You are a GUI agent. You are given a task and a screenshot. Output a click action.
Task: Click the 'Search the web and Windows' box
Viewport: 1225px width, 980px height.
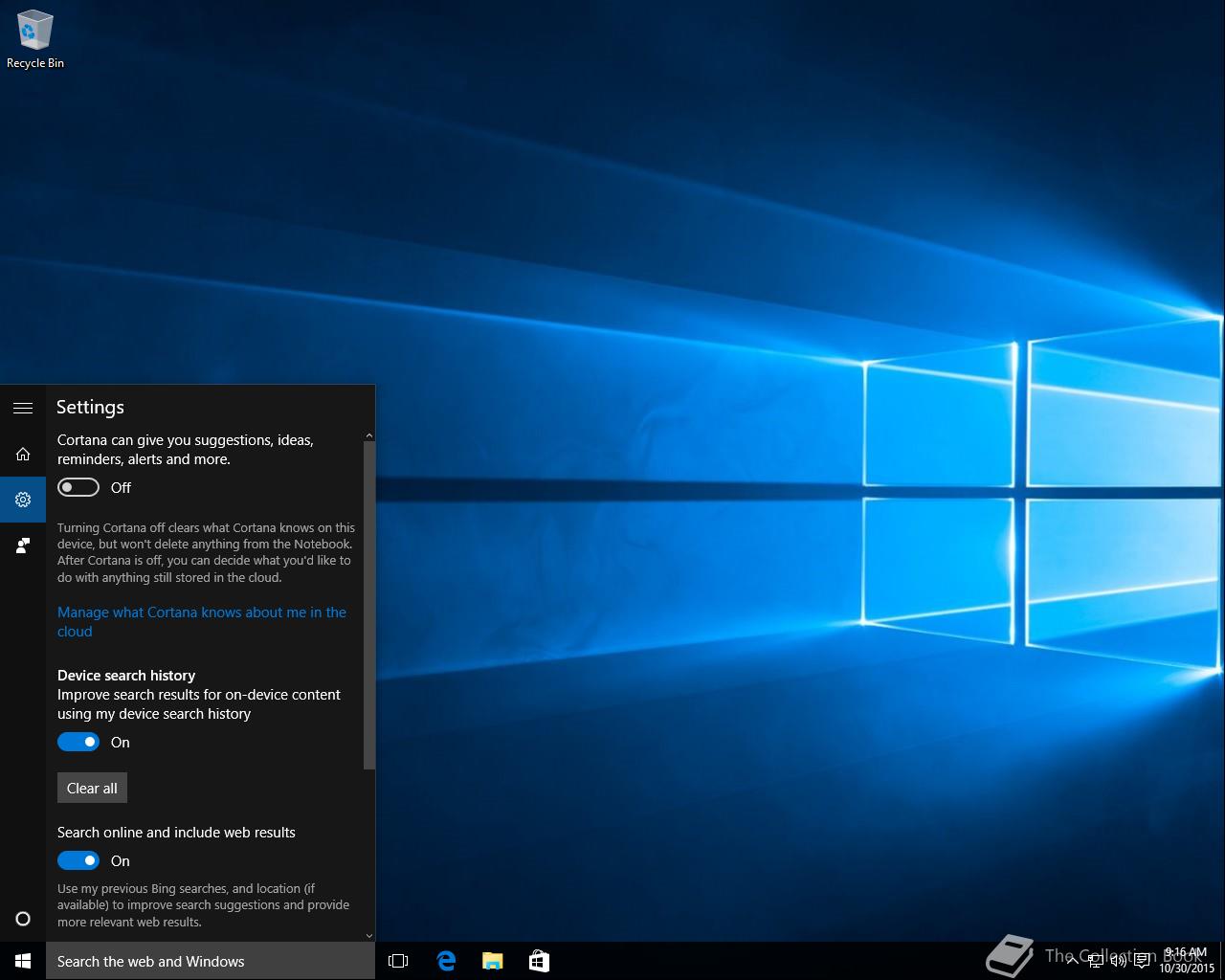click(211, 961)
